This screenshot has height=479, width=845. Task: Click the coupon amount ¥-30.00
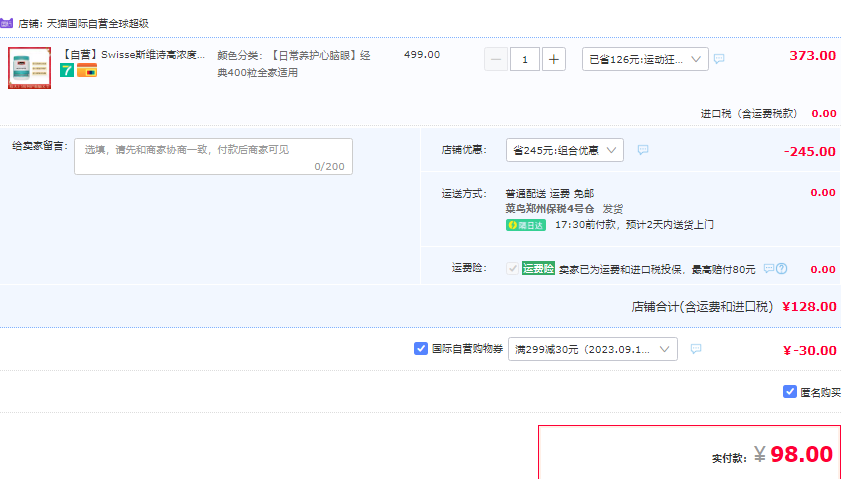(x=810, y=350)
